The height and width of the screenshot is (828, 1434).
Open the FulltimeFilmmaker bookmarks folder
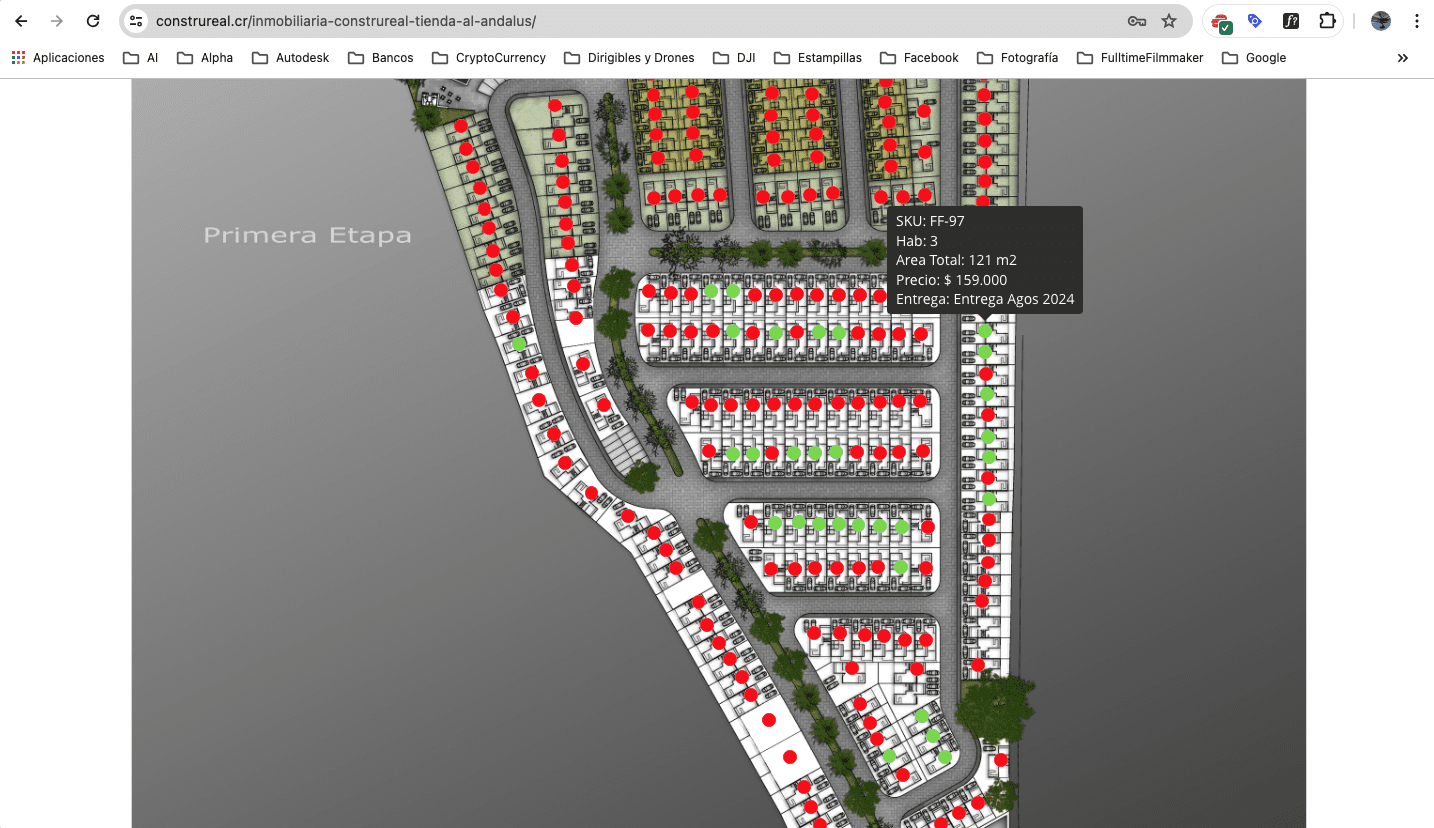1140,58
